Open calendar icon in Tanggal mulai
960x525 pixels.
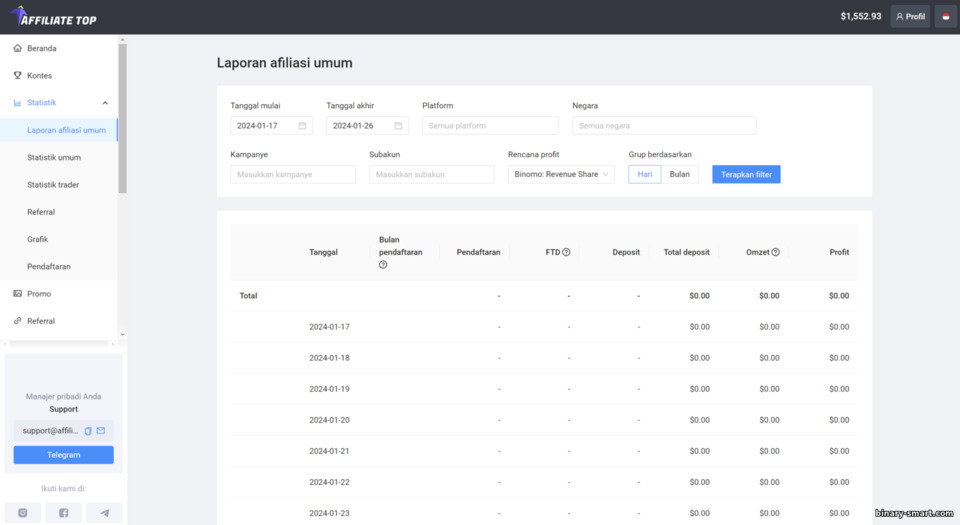click(x=302, y=125)
